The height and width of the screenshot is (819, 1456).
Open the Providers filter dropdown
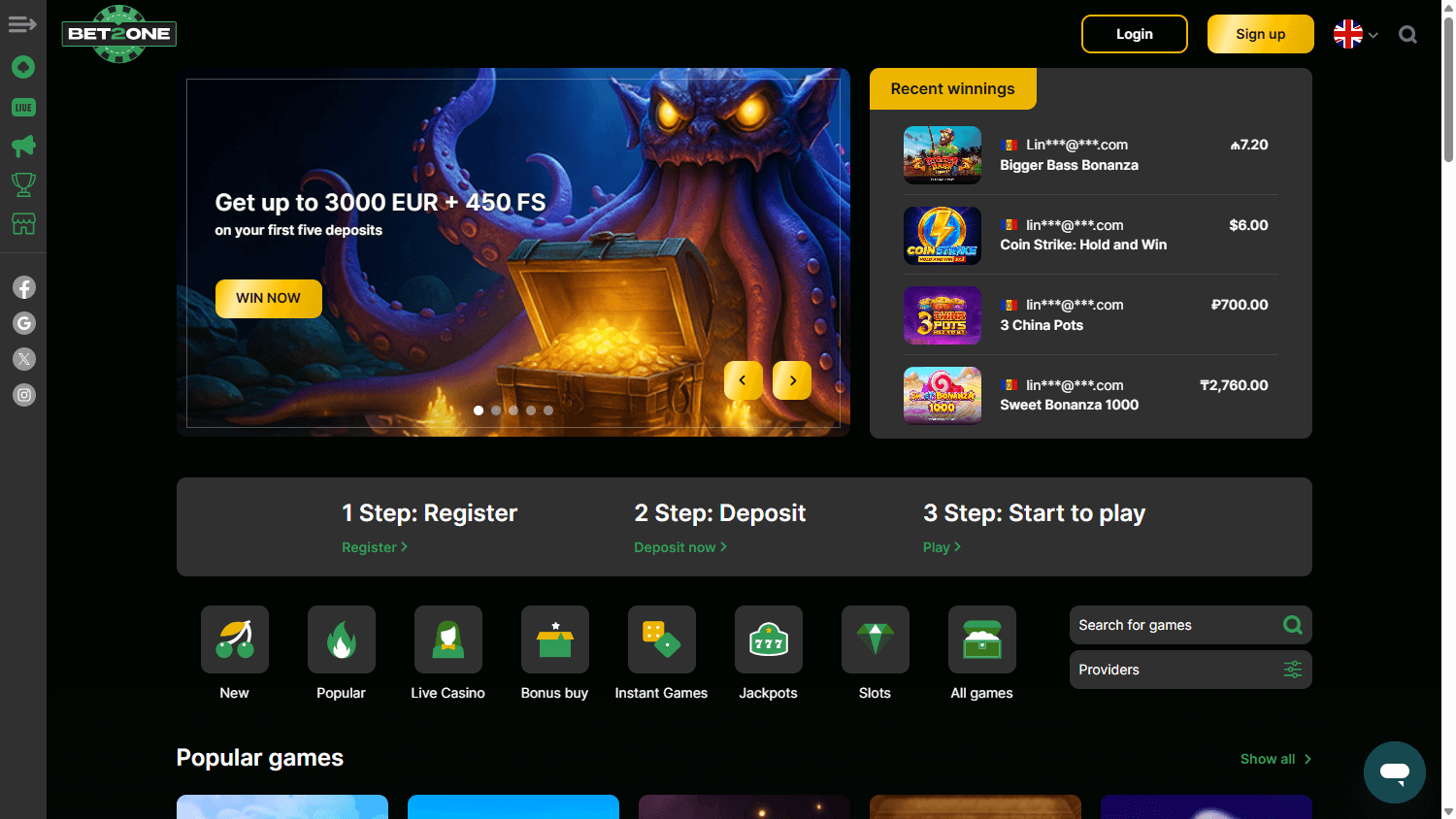coord(1190,670)
